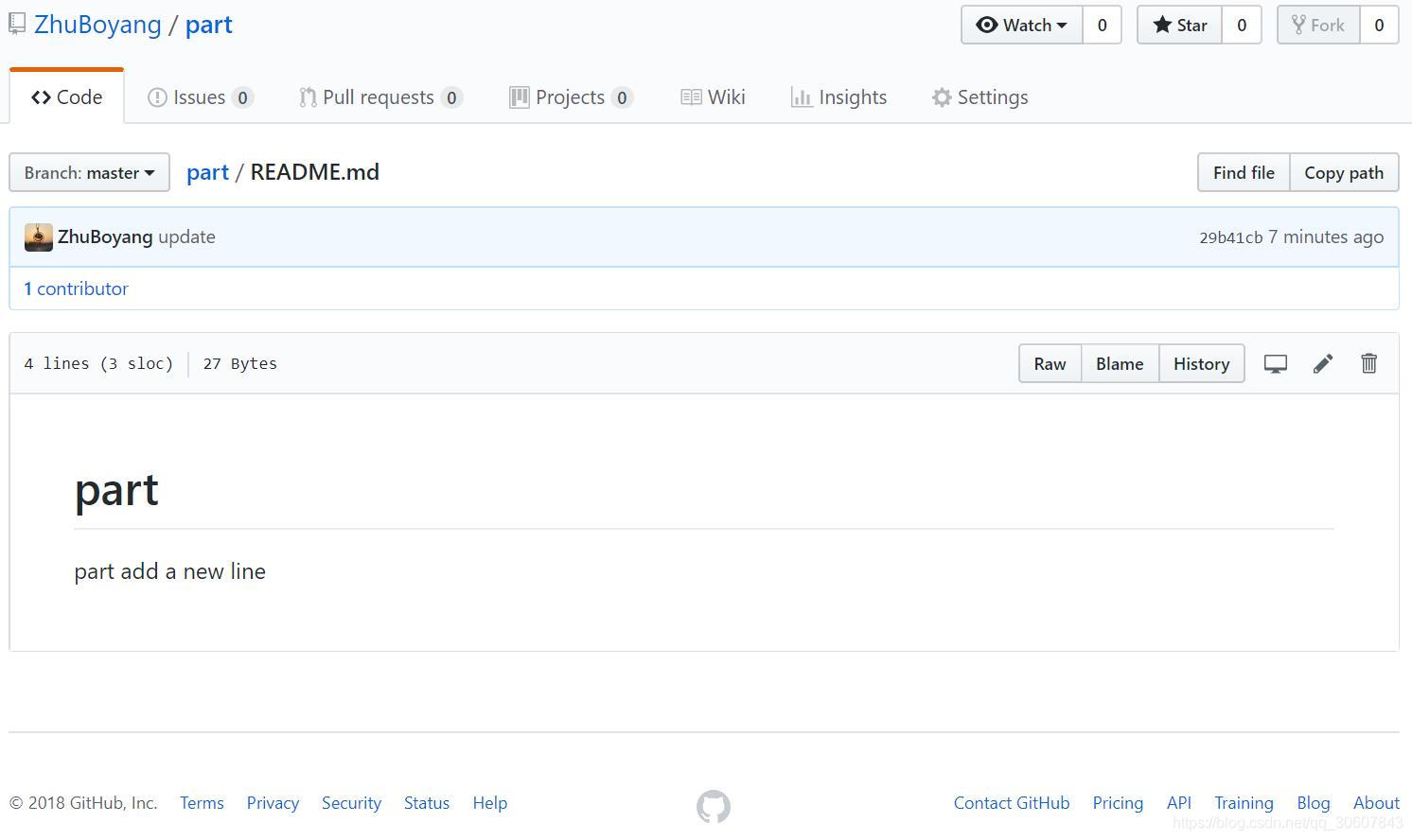Delete file using the trash icon

click(1368, 363)
